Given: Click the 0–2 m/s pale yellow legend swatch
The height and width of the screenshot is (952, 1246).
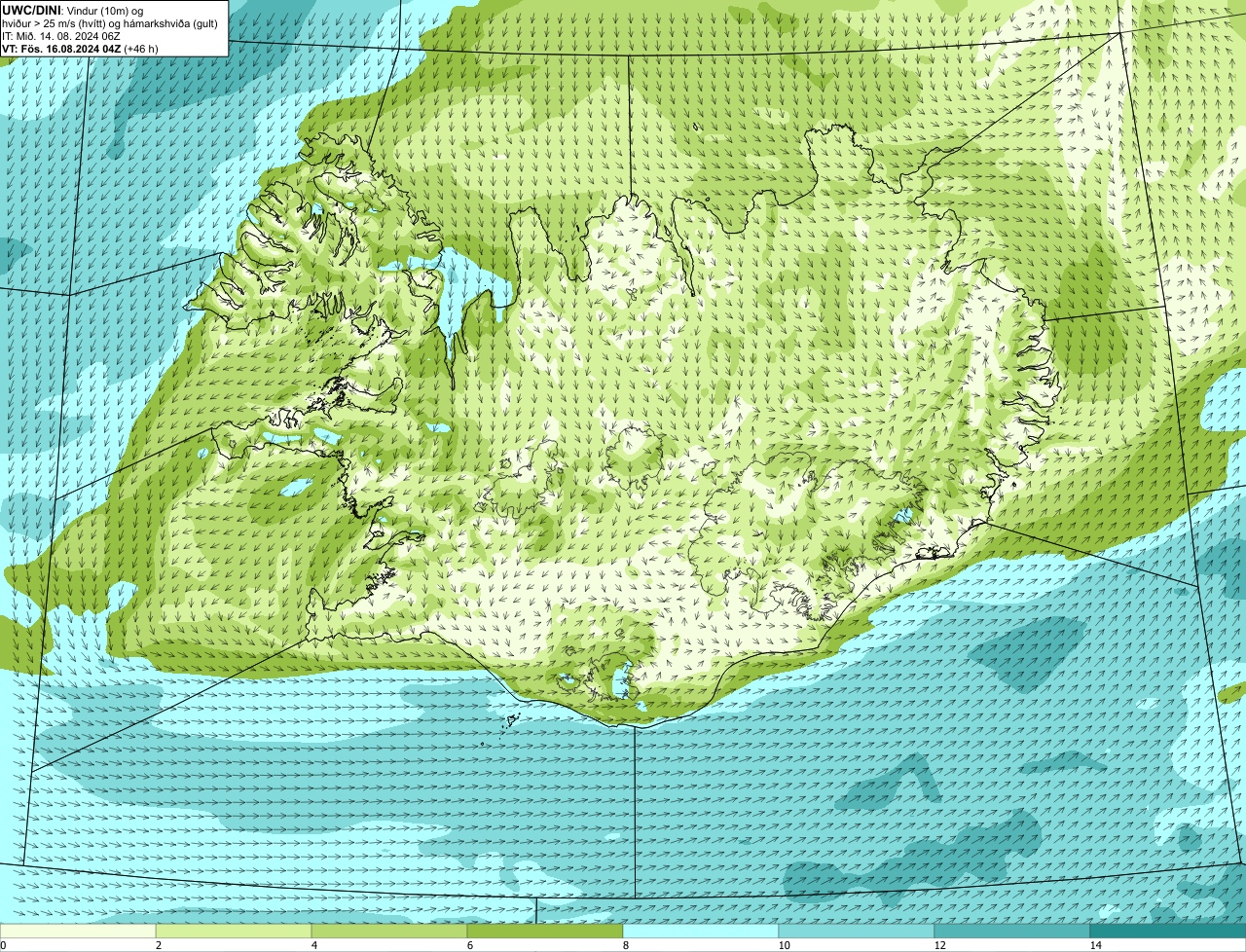Looking at the screenshot, I should pos(78,931).
